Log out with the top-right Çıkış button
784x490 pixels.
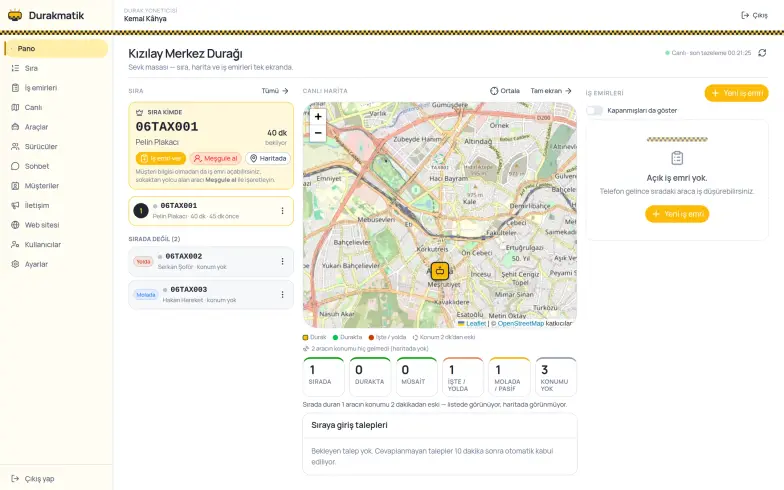(754, 16)
